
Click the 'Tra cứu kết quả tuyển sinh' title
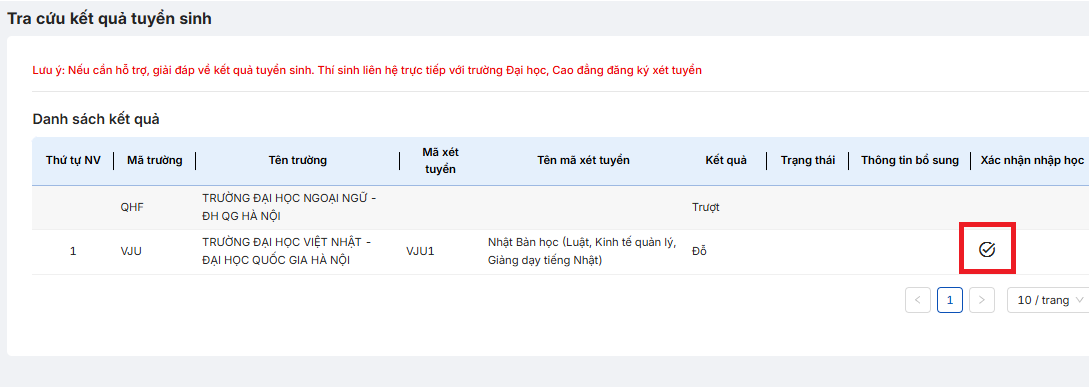109,19
